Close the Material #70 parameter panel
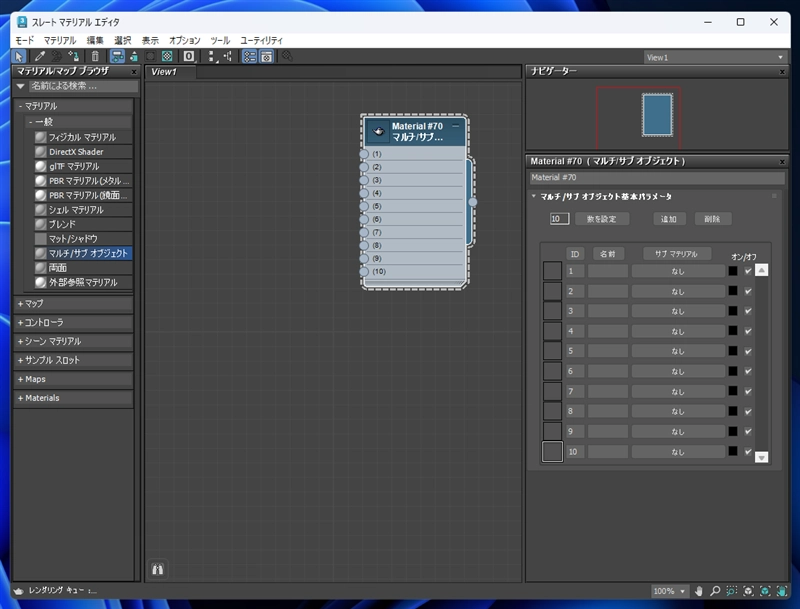The width and height of the screenshot is (800, 609). tap(782, 162)
